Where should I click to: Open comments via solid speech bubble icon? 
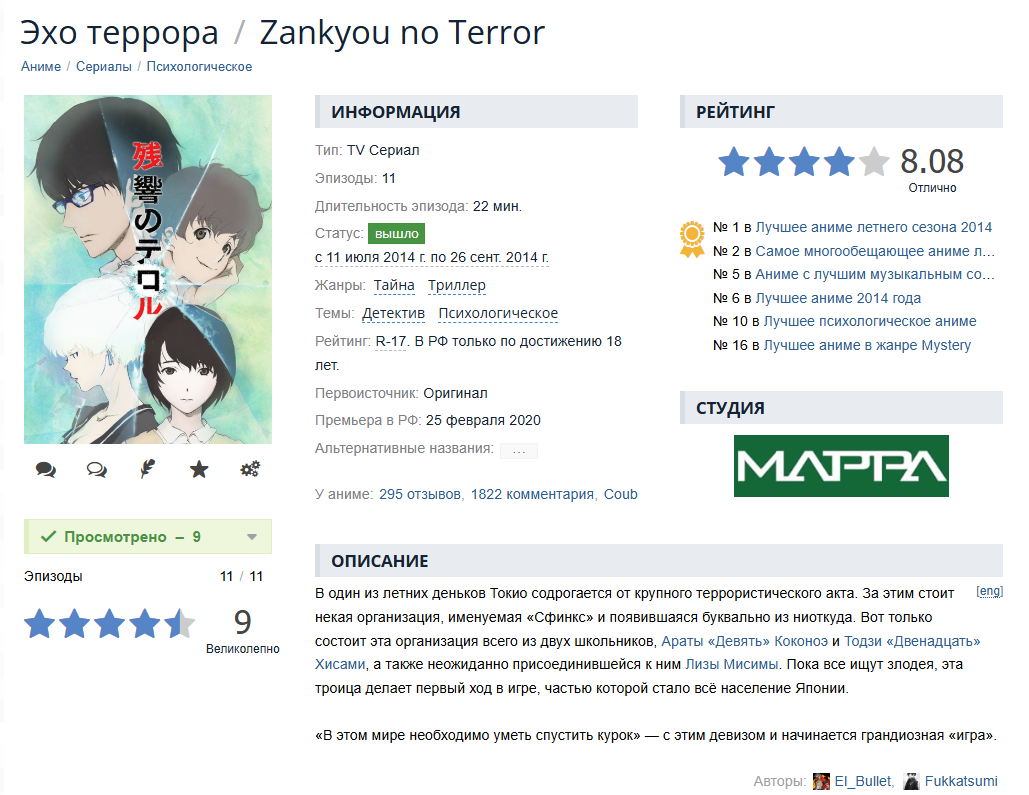coord(46,469)
